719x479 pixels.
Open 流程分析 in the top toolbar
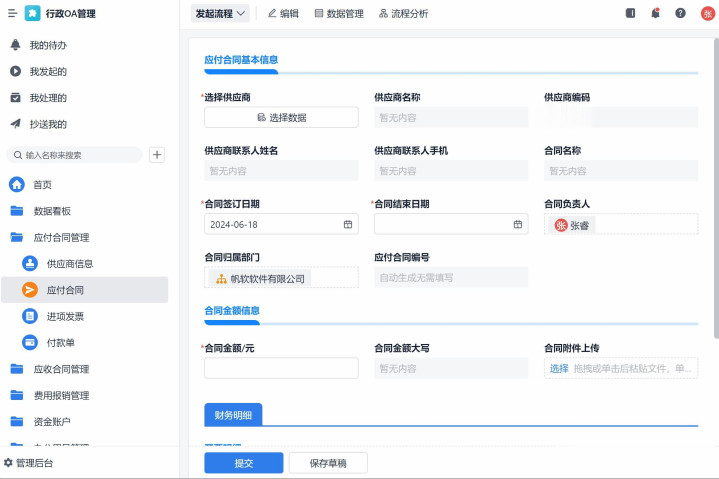pyautogui.click(x=404, y=13)
